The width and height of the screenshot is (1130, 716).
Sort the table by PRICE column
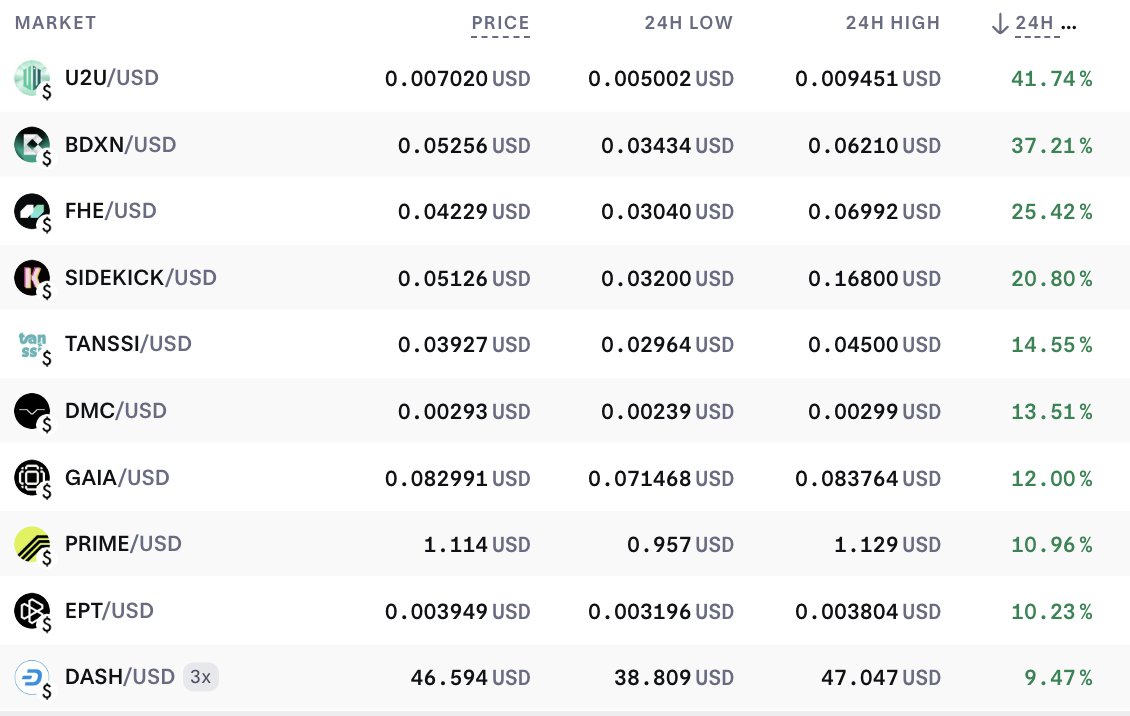pyautogui.click(x=500, y=22)
